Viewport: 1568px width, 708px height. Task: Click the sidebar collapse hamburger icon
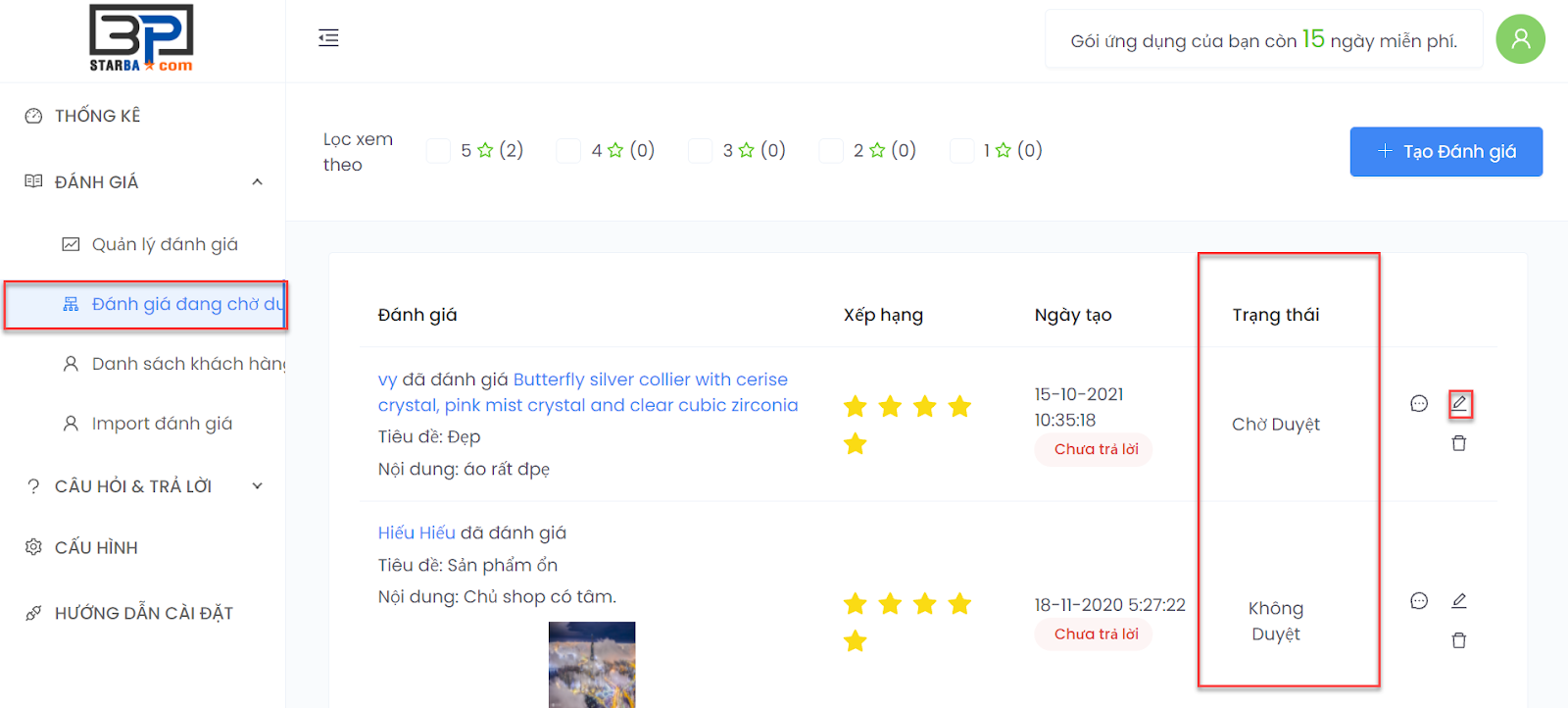pyautogui.click(x=328, y=38)
